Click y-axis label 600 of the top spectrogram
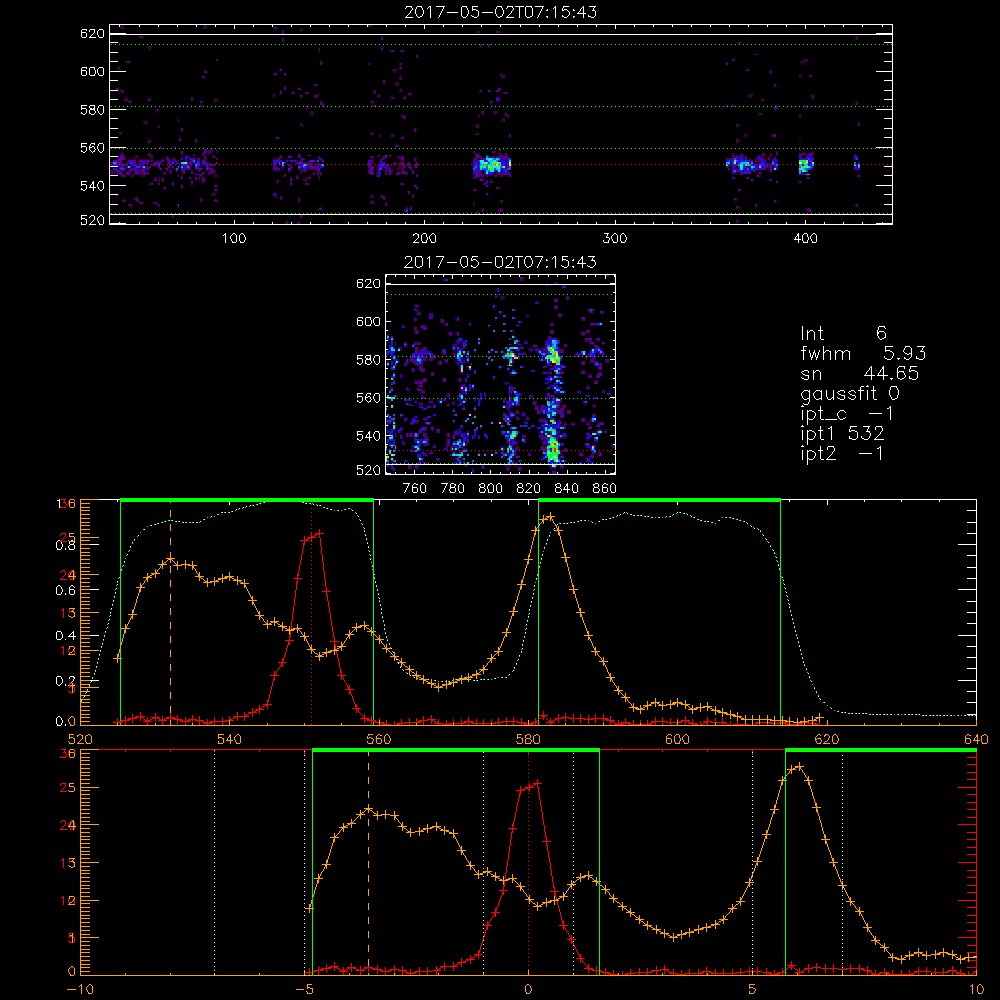Image resolution: width=1000 pixels, height=1000 pixels. [92, 71]
